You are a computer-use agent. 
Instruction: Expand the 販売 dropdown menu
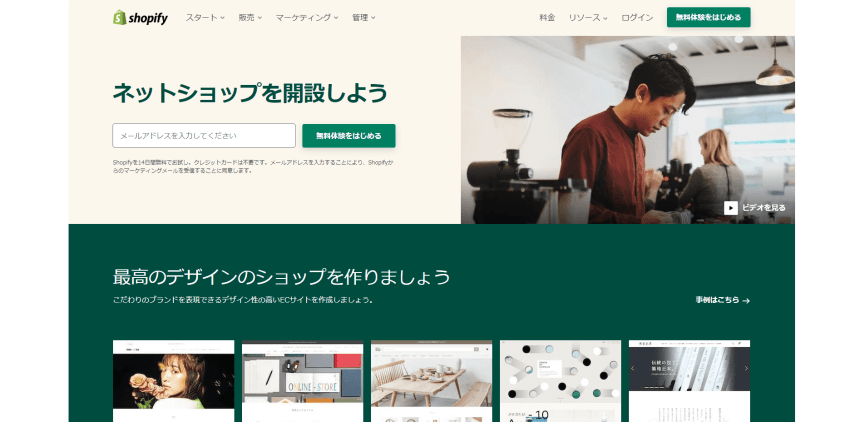(250, 18)
